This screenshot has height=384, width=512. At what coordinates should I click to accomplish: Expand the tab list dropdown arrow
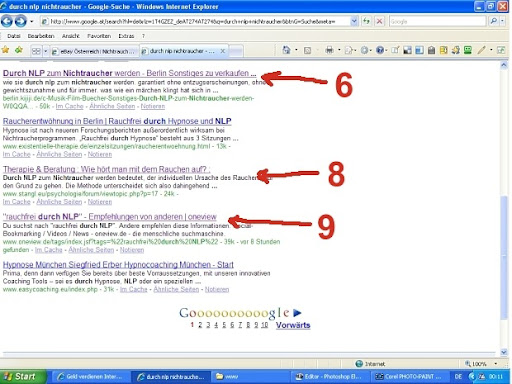tap(46, 51)
